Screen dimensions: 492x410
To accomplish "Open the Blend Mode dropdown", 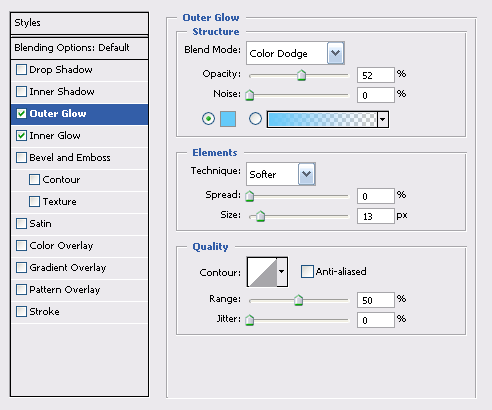I will (x=295, y=53).
